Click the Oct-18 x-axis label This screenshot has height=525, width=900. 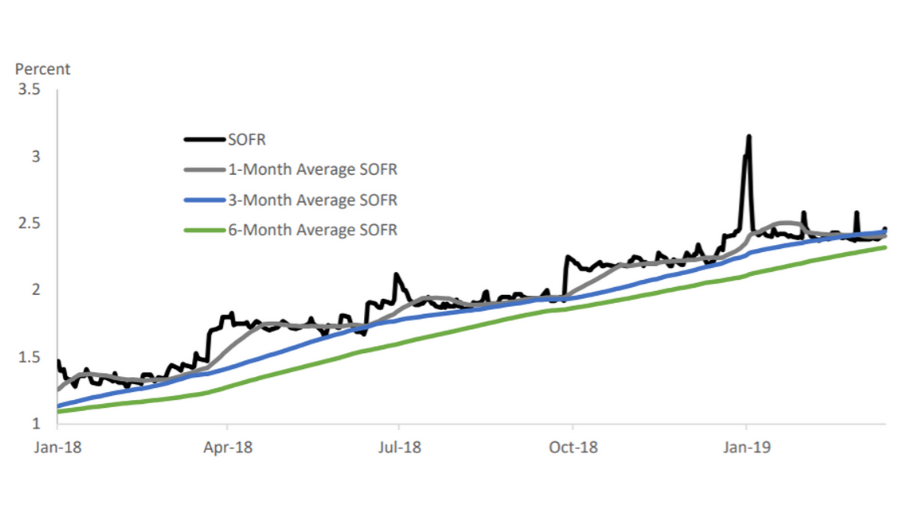coord(572,446)
